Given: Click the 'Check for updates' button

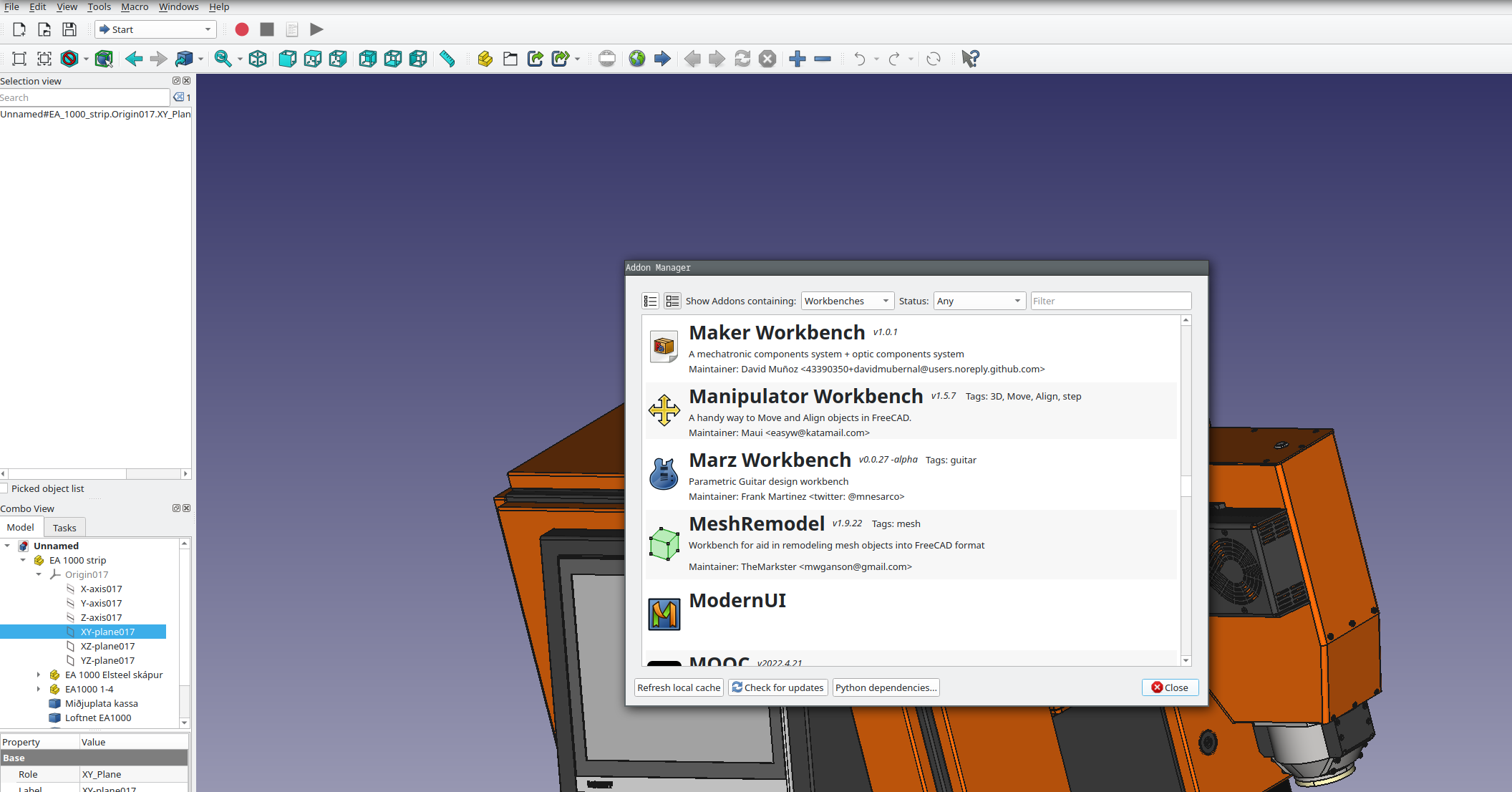Looking at the screenshot, I should pos(777,687).
